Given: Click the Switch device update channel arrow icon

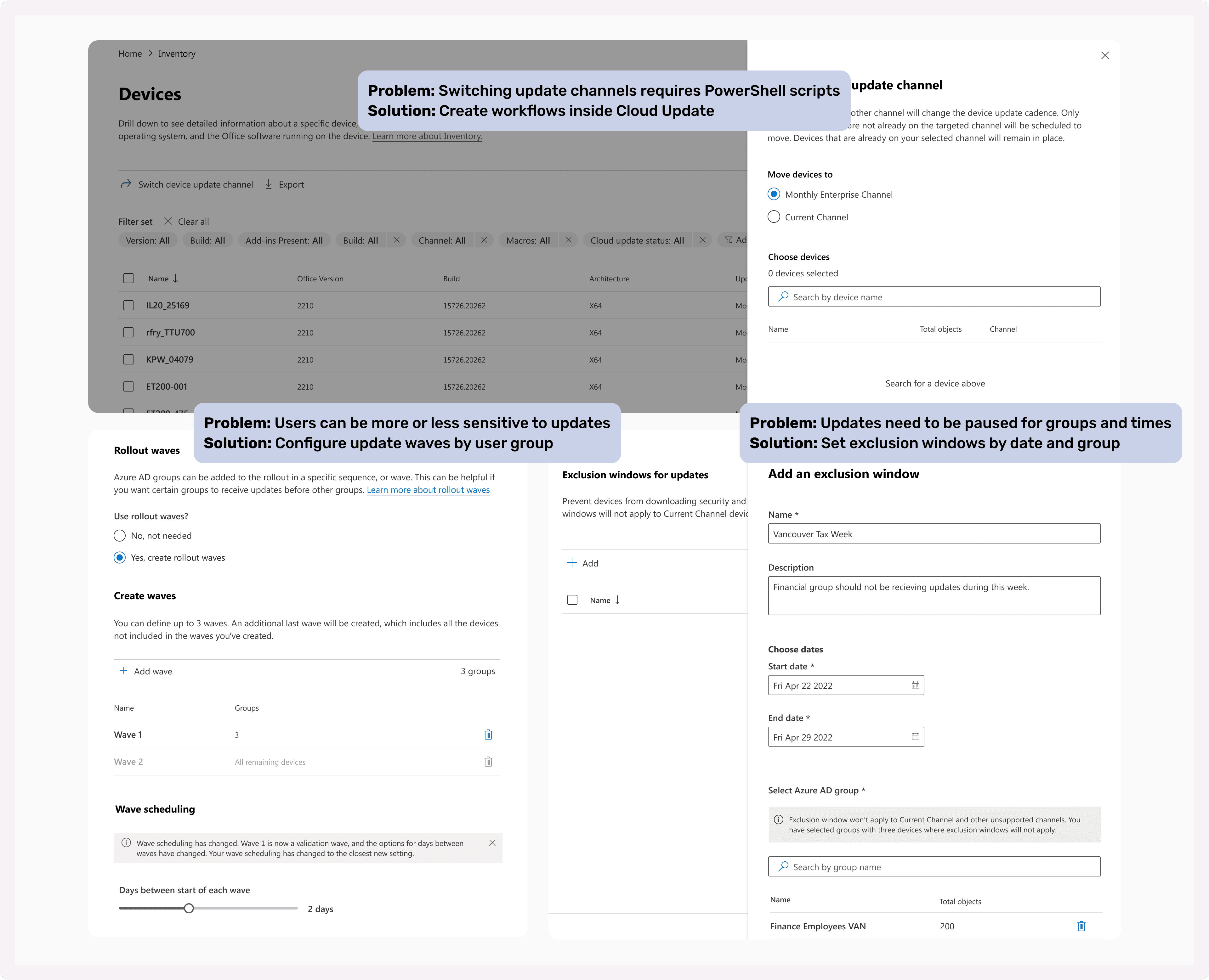Looking at the screenshot, I should [125, 184].
